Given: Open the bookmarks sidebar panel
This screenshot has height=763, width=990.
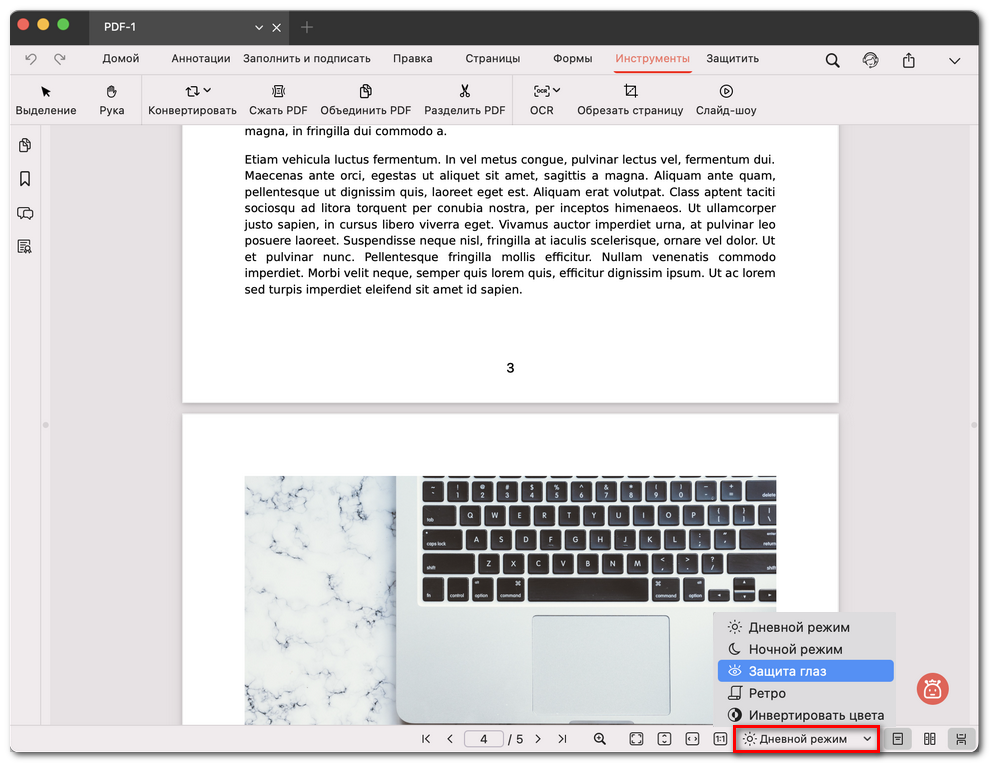Looking at the screenshot, I should [25, 179].
